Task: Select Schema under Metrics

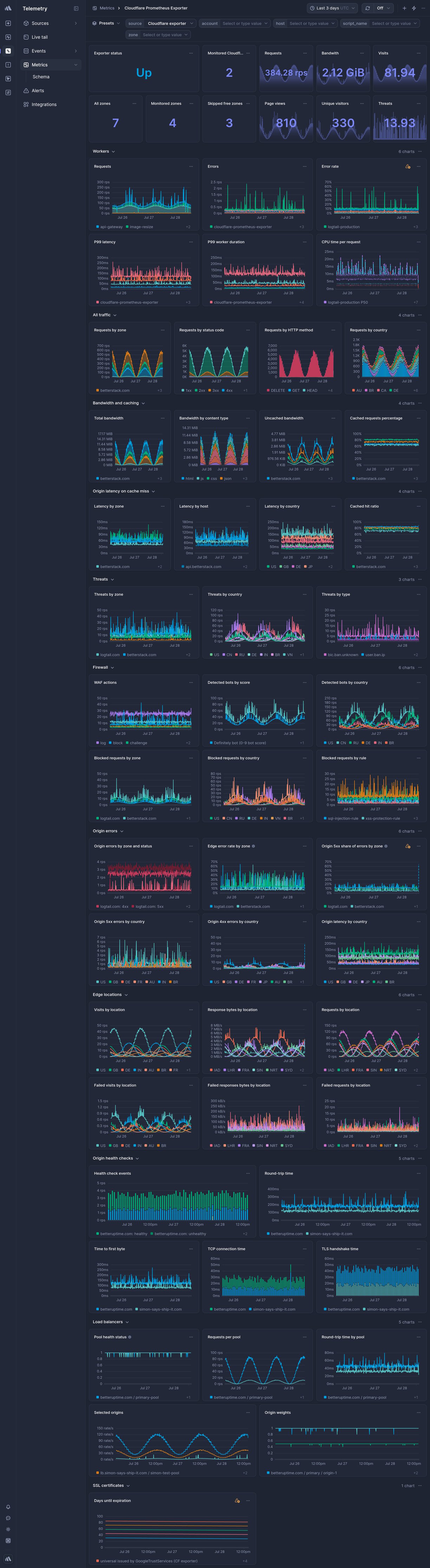Action: click(41, 77)
